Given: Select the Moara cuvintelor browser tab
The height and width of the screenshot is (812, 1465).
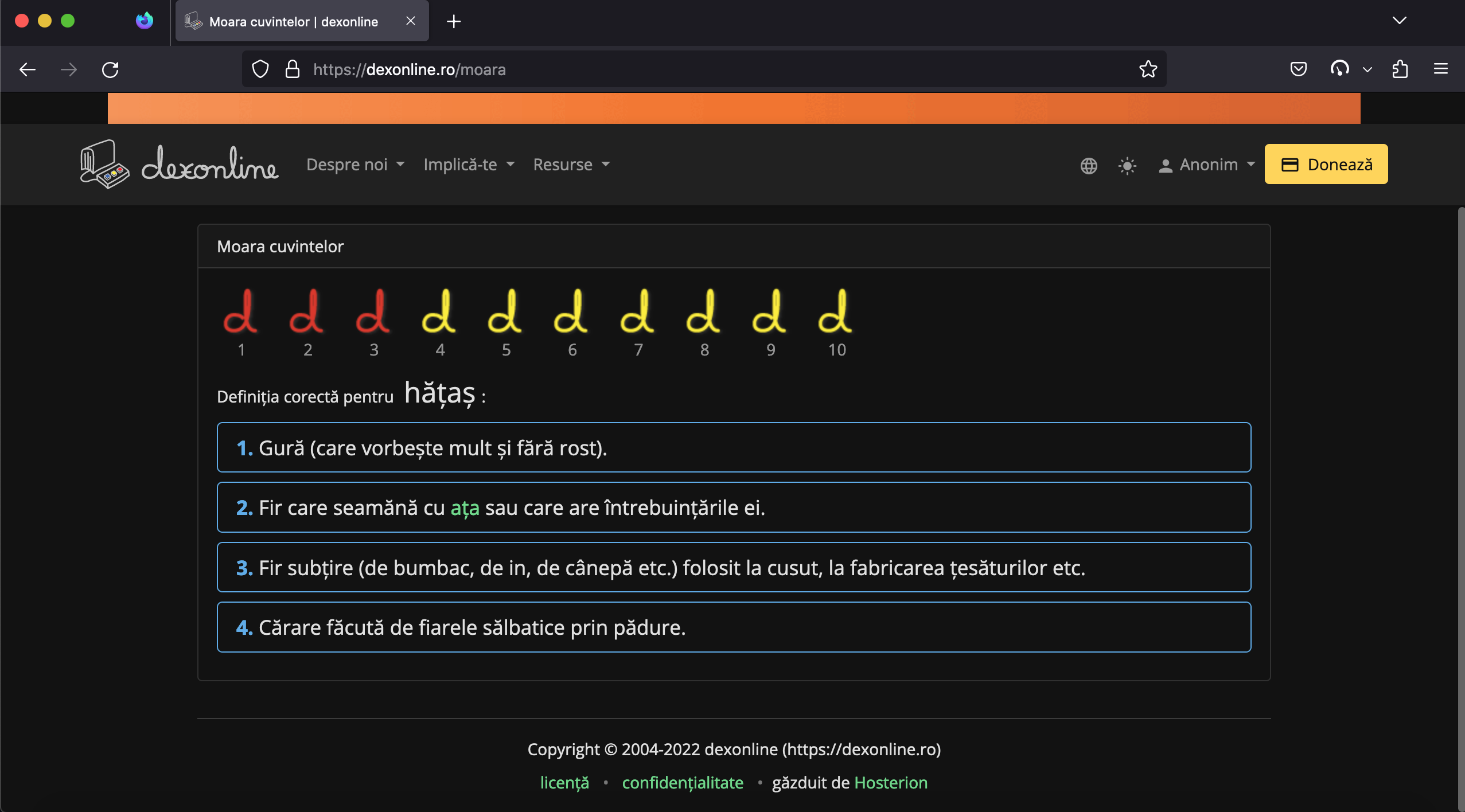Looking at the screenshot, I should tap(294, 21).
